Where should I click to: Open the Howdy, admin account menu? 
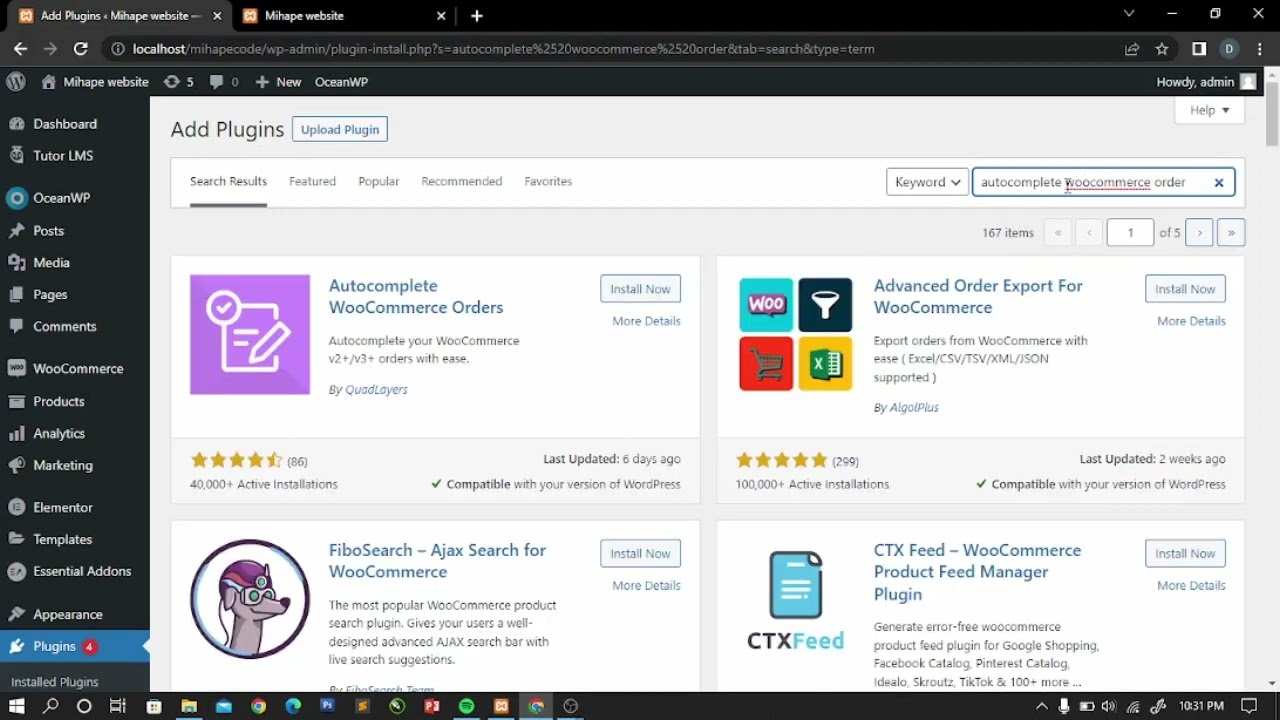tap(1205, 82)
